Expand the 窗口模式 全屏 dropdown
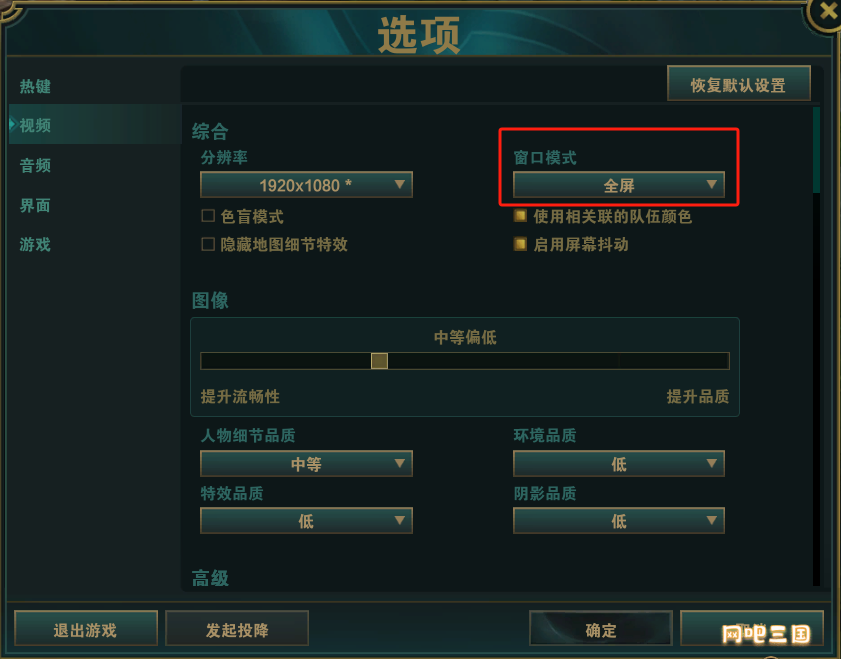The image size is (841, 659). click(x=618, y=185)
